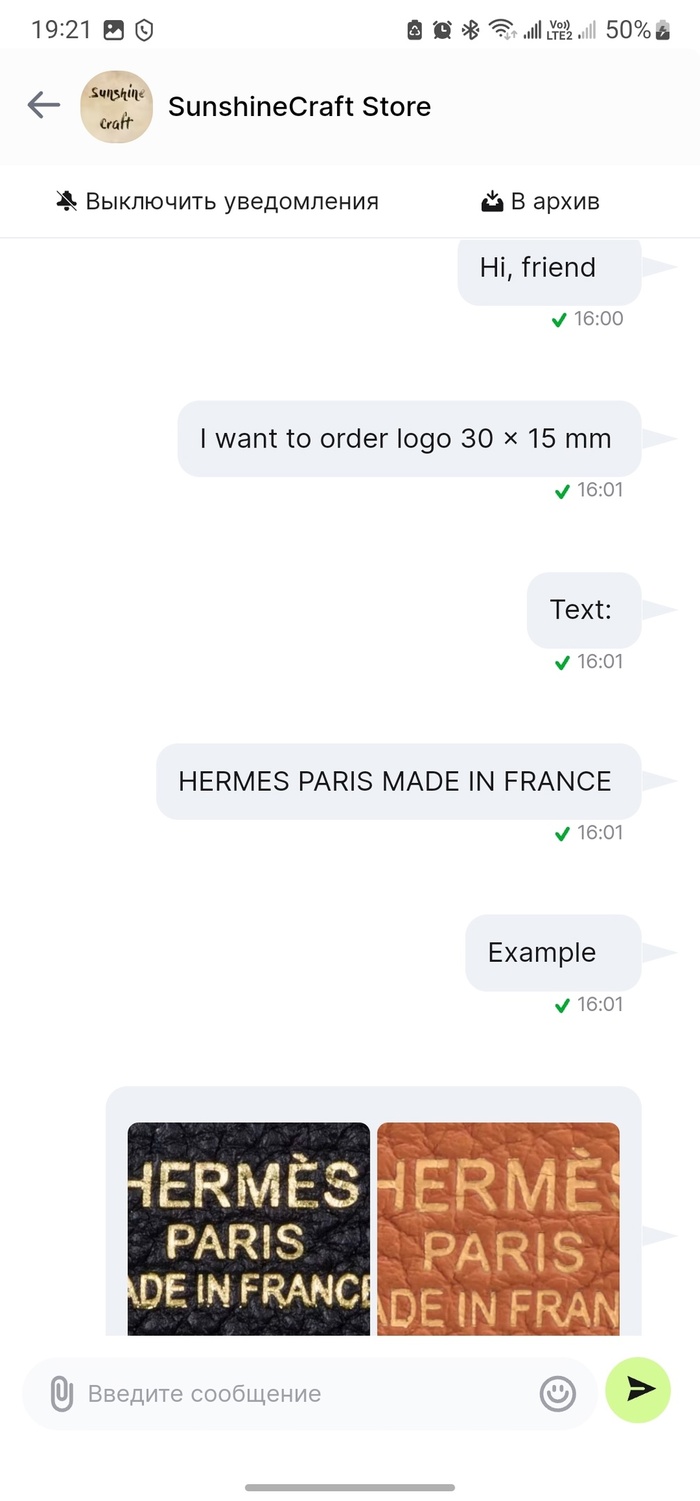
Task: Open SunshineCraft Store avatar
Action: point(116,106)
